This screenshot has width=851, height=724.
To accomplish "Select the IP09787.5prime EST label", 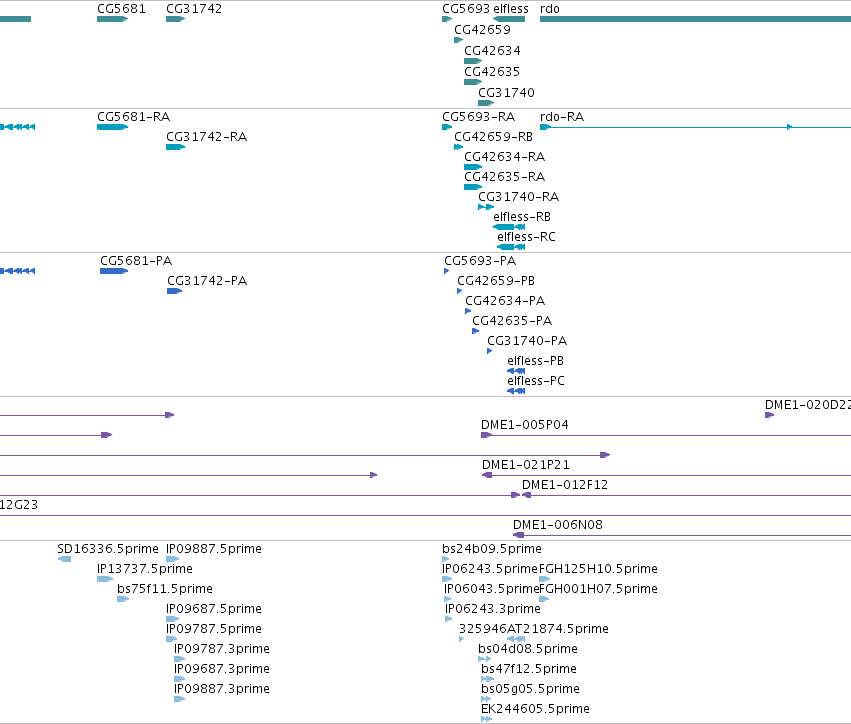I will (x=213, y=630).
